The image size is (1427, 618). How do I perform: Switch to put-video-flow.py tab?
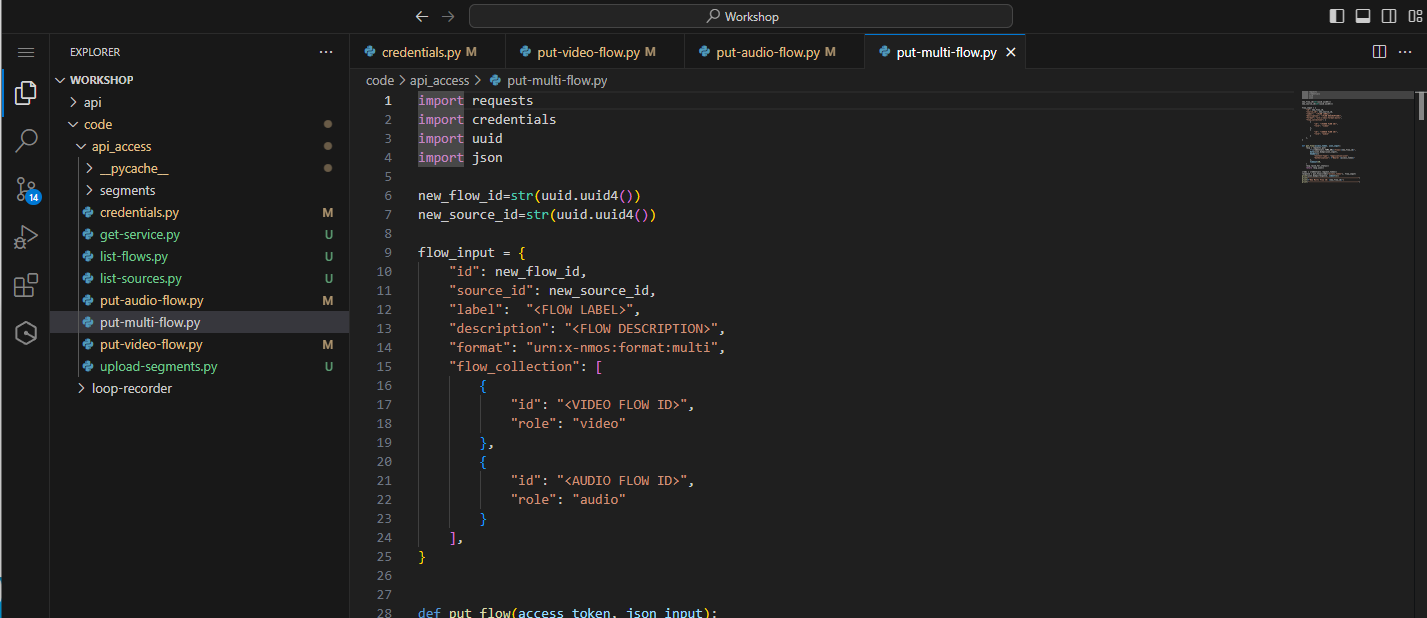[x=595, y=52]
